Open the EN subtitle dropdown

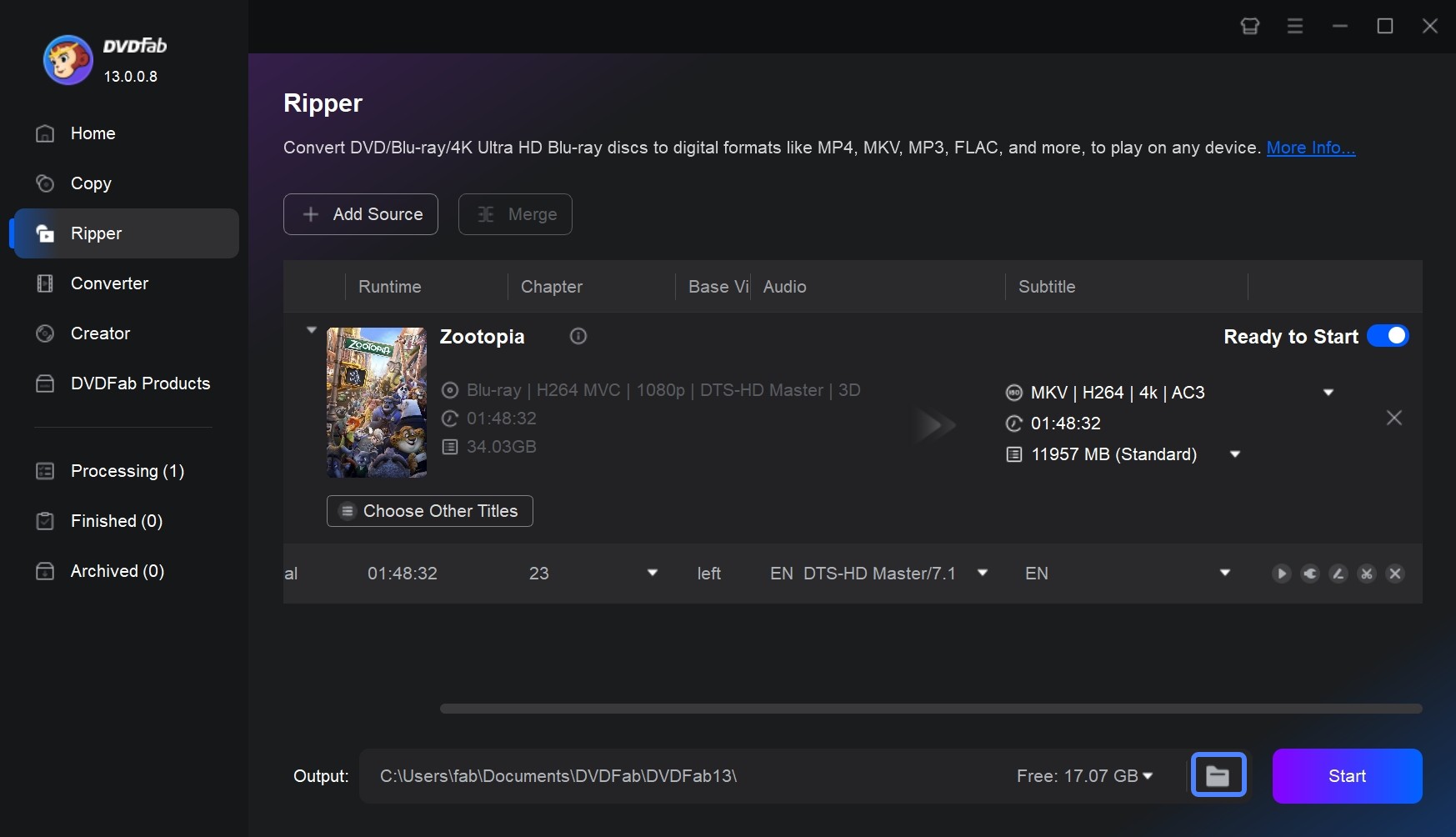coord(1224,573)
